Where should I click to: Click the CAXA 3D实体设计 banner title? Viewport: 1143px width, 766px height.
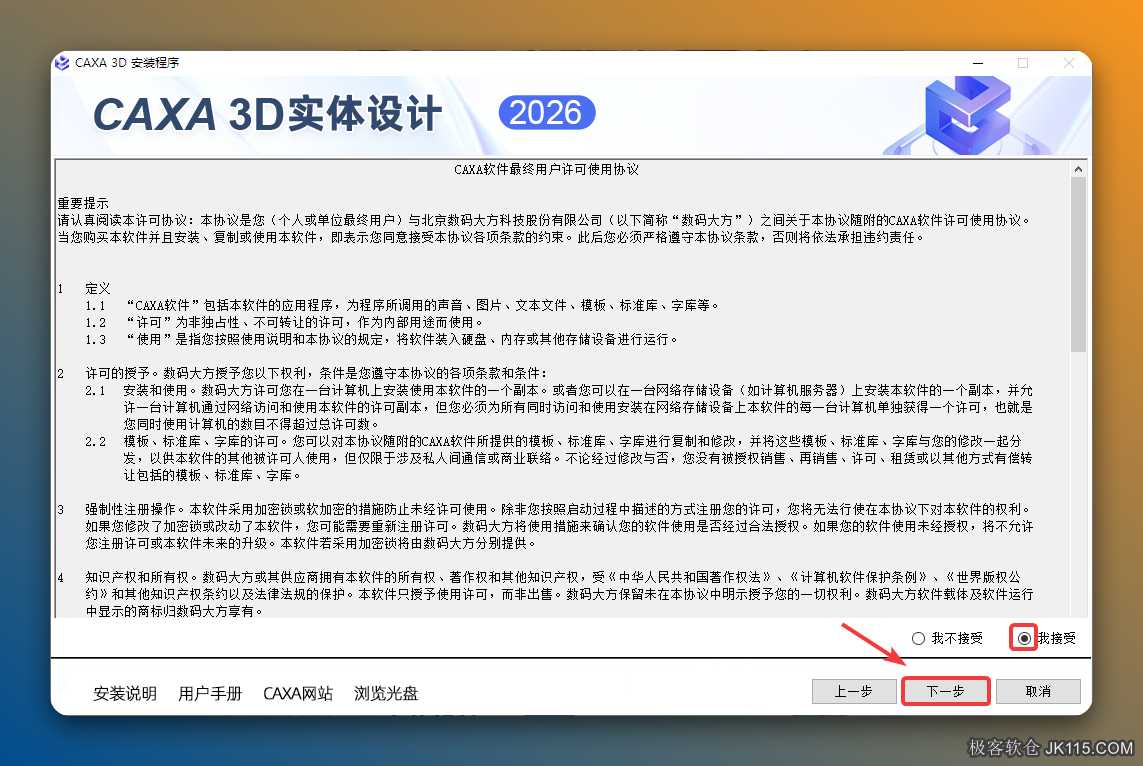pos(268,114)
